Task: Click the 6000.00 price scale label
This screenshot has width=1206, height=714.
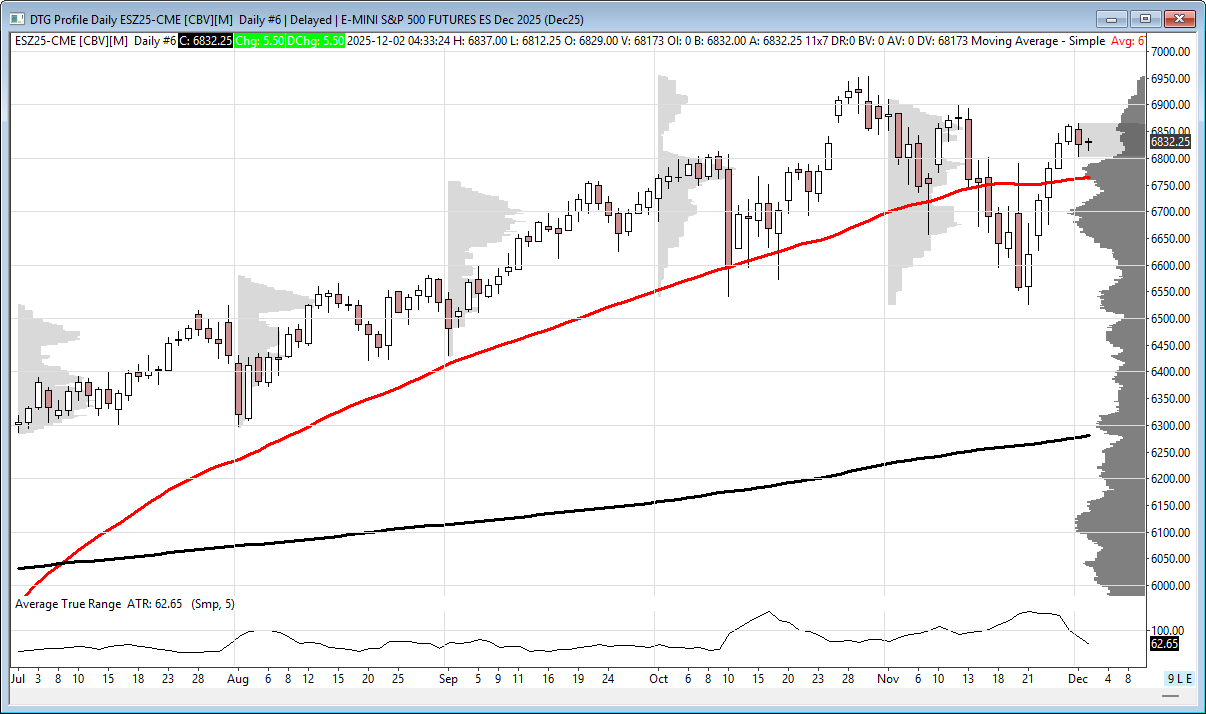Action: (x=1169, y=586)
